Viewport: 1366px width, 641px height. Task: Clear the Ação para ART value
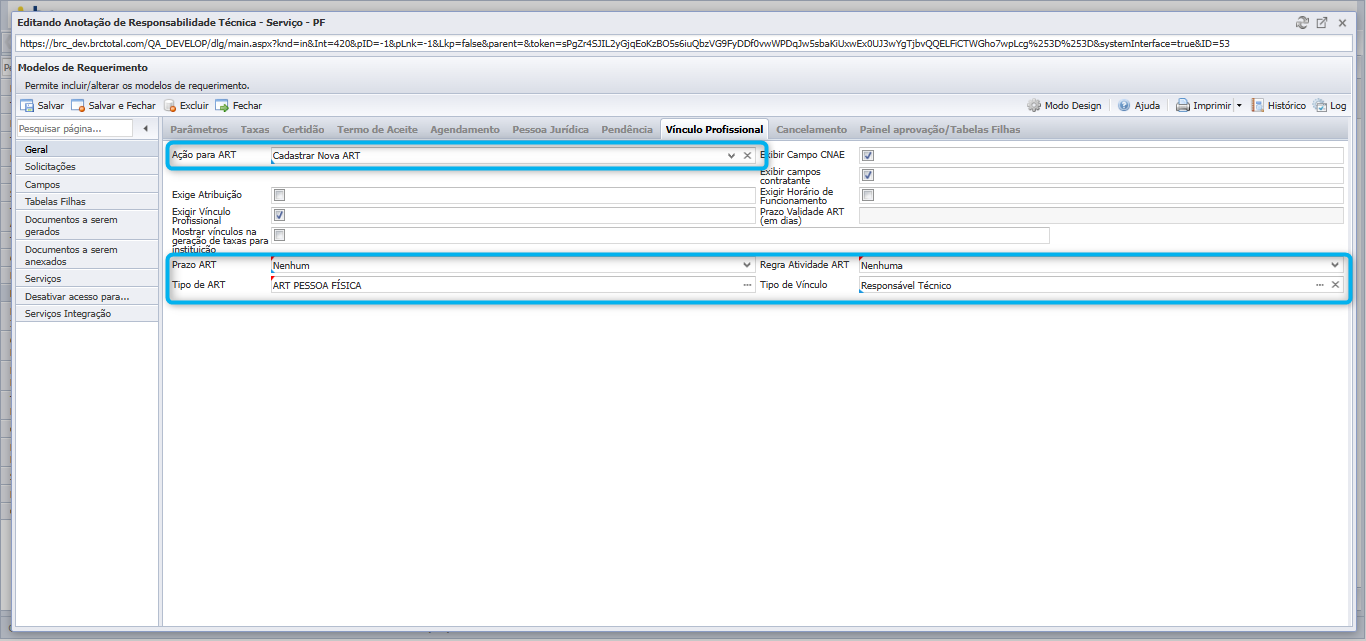[747, 156]
